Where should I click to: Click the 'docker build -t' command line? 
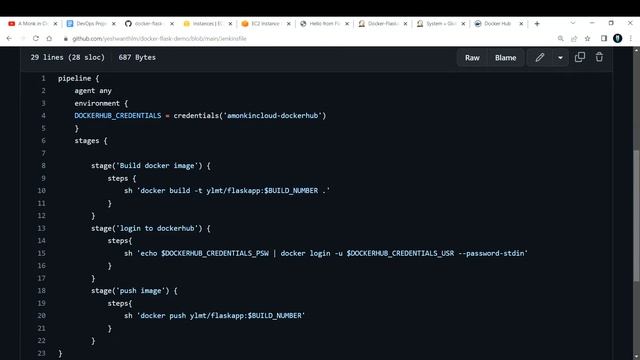click(x=227, y=191)
